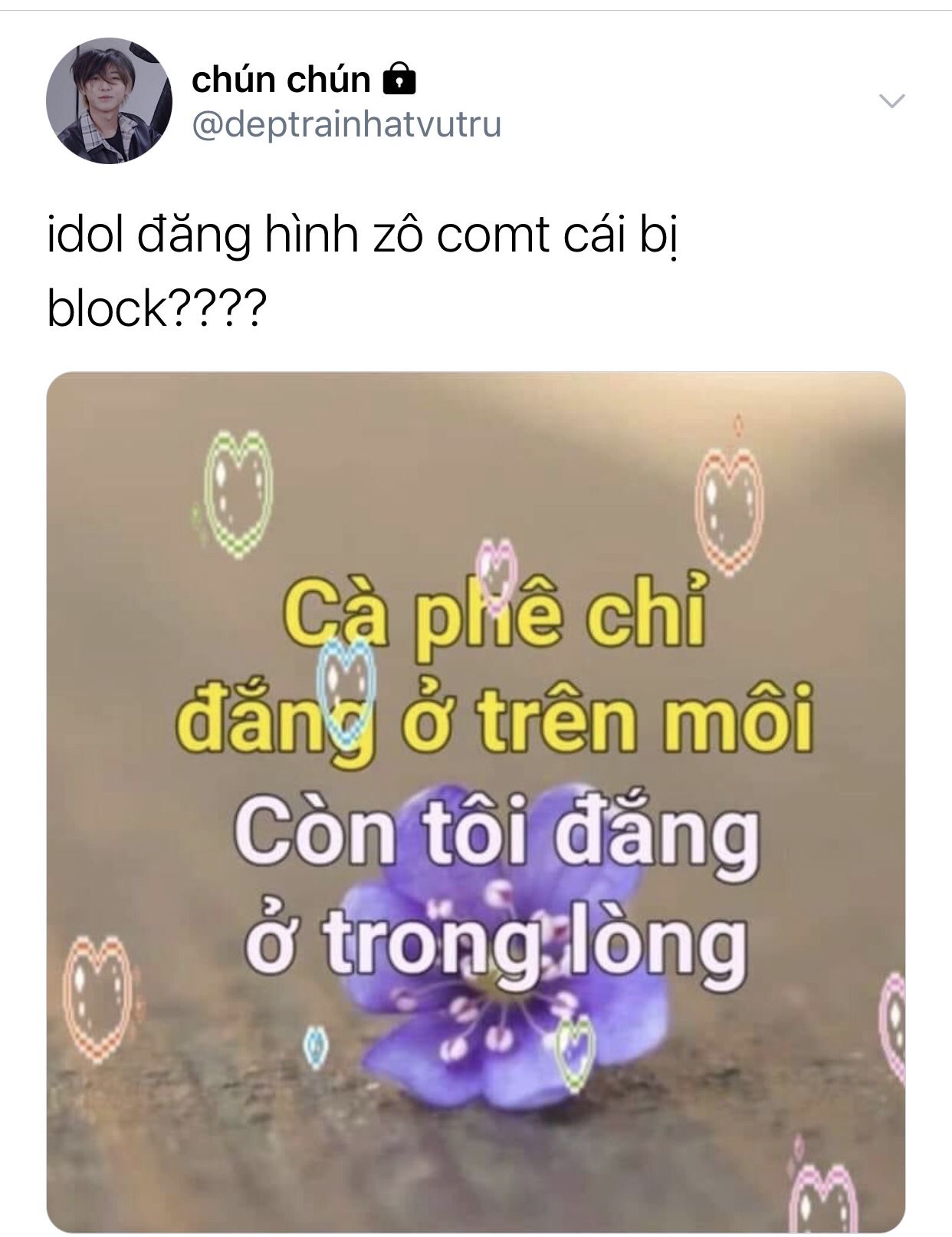Click the pink heart above the word phê
This screenshot has width=952, height=1237.
point(497,568)
